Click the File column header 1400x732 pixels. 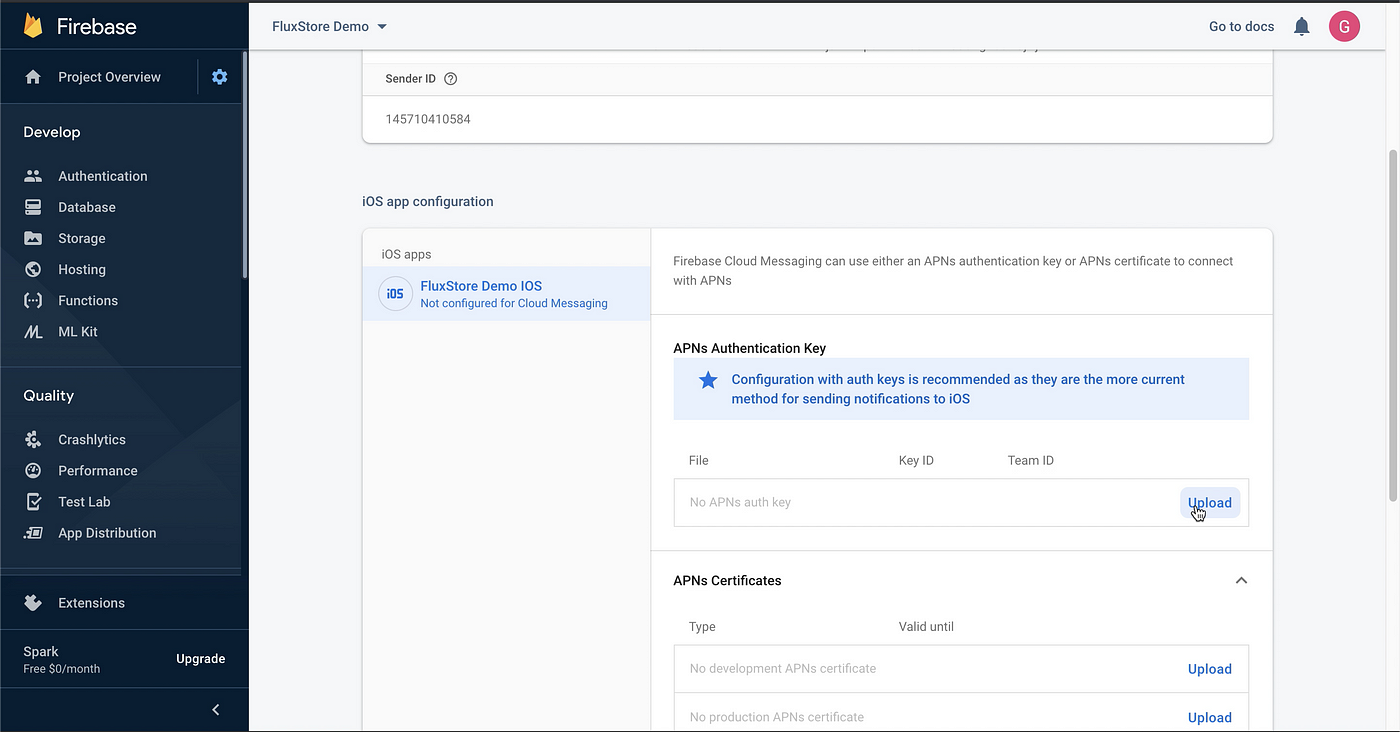698,460
